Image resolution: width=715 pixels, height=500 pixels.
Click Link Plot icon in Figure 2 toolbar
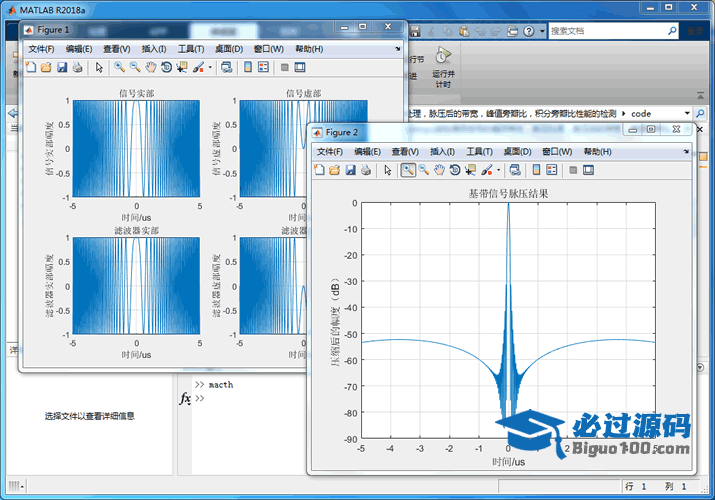[515, 170]
